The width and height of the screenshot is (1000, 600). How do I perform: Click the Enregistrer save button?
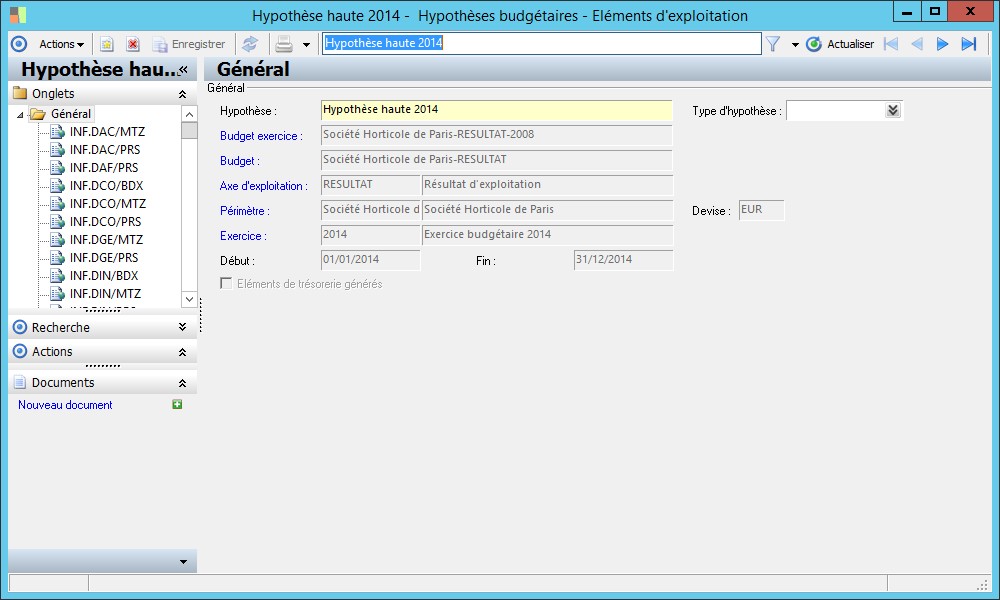tap(189, 44)
